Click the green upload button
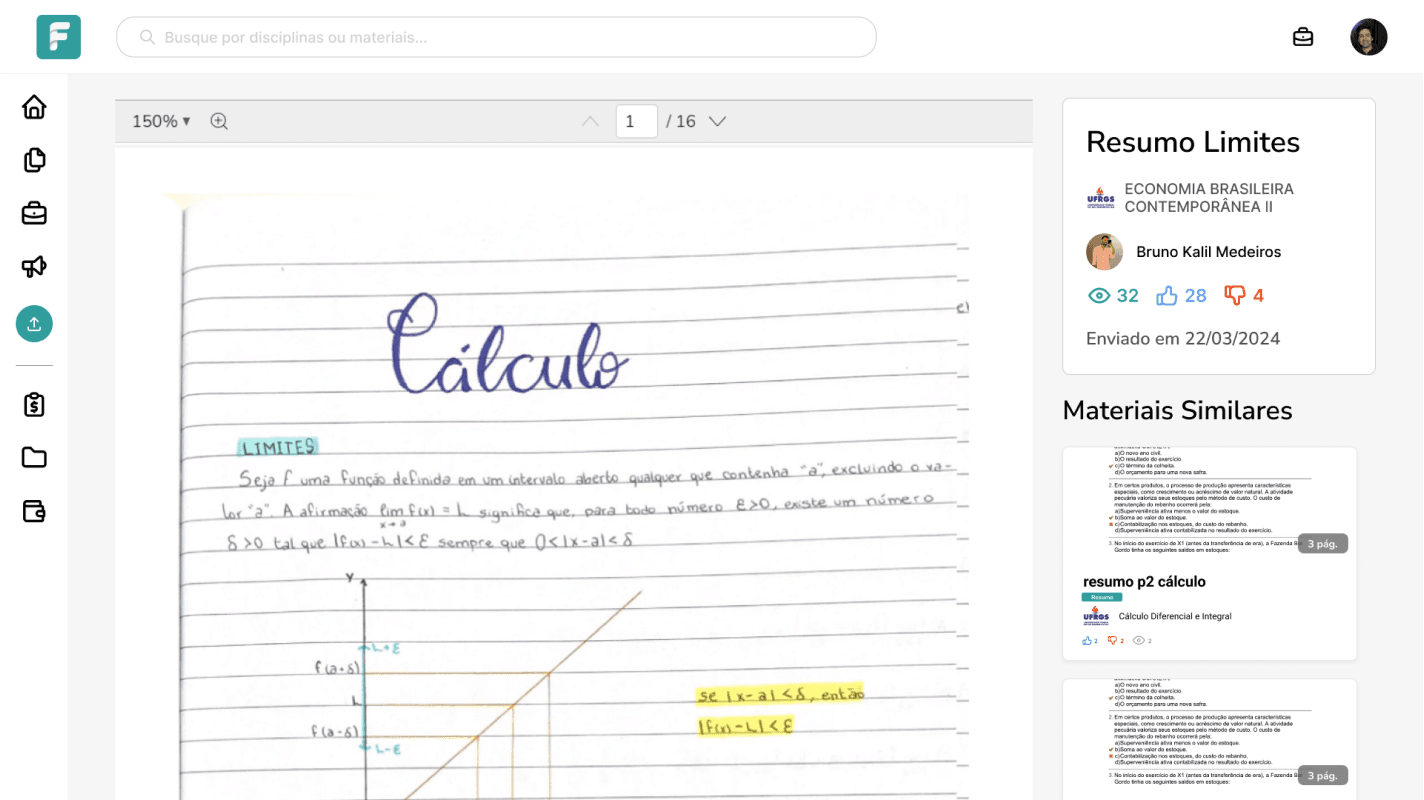Screen dimensions: 1424x800 tap(34, 324)
